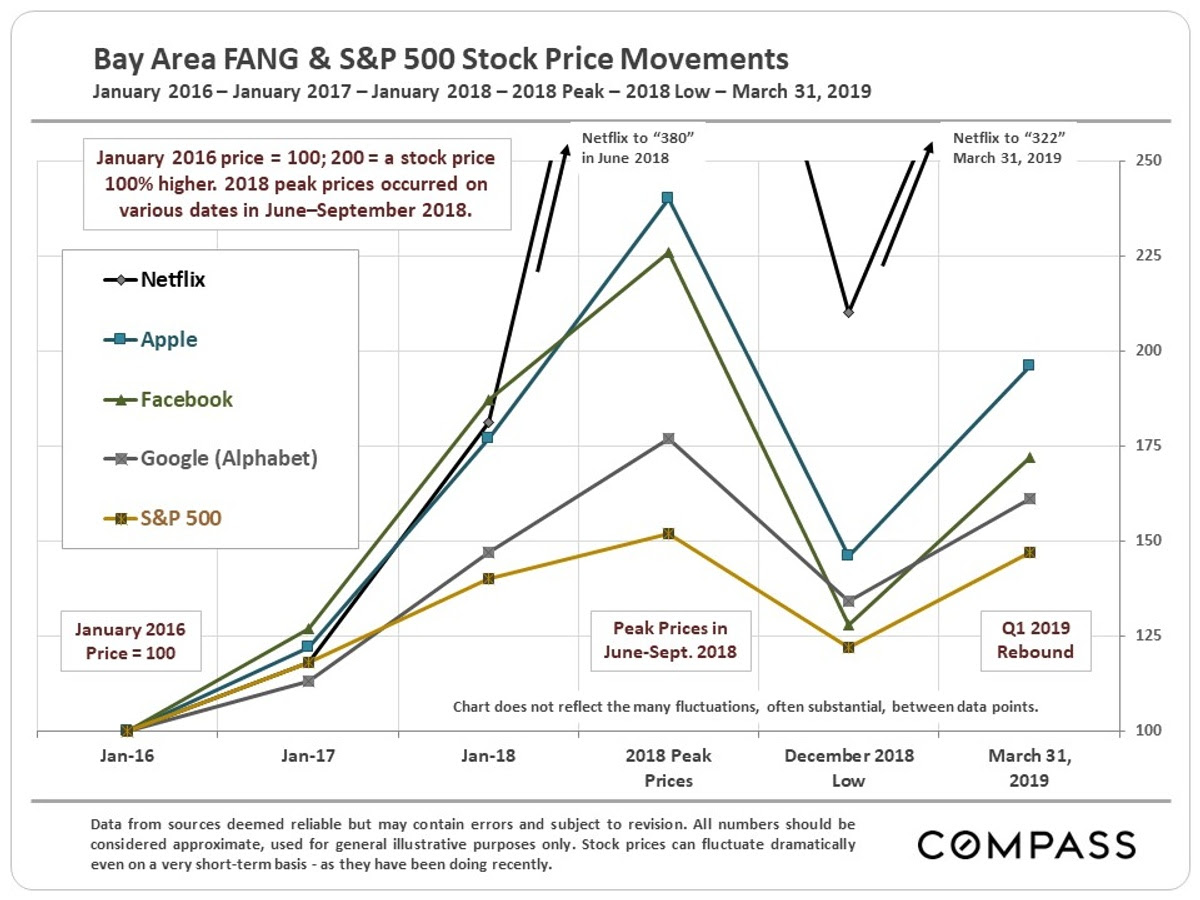Click the "Peak Prices in June-Sept. 2018" box
The image size is (1200, 900).
[670, 641]
